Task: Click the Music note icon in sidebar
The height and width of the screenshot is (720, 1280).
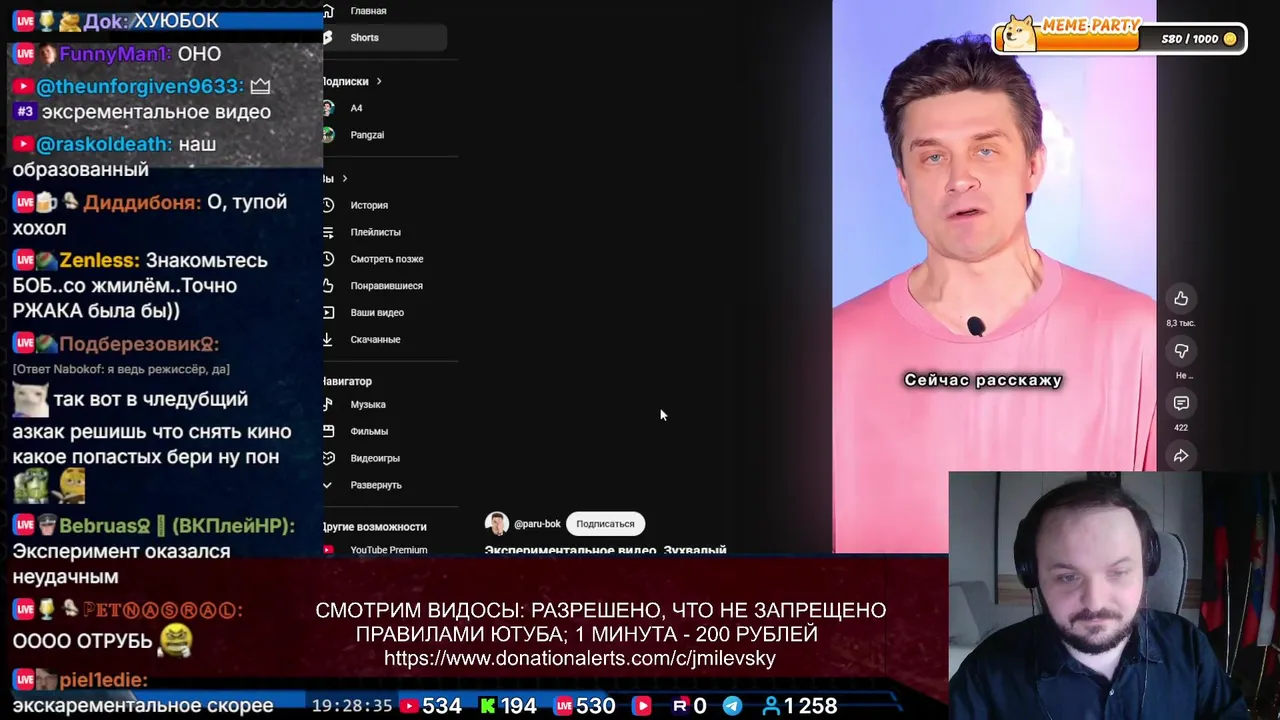Action: [327, 405]
